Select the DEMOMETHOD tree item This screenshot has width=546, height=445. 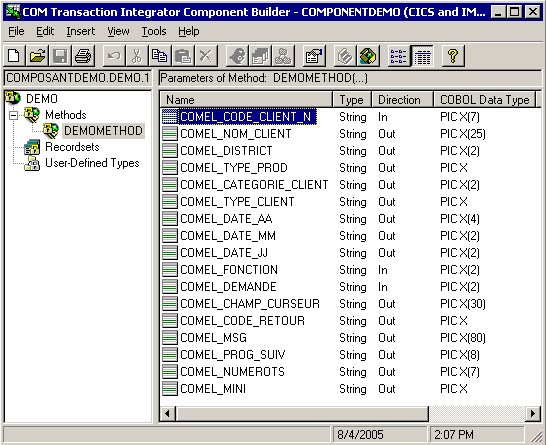pyautogui.click(x=103, y=131)
